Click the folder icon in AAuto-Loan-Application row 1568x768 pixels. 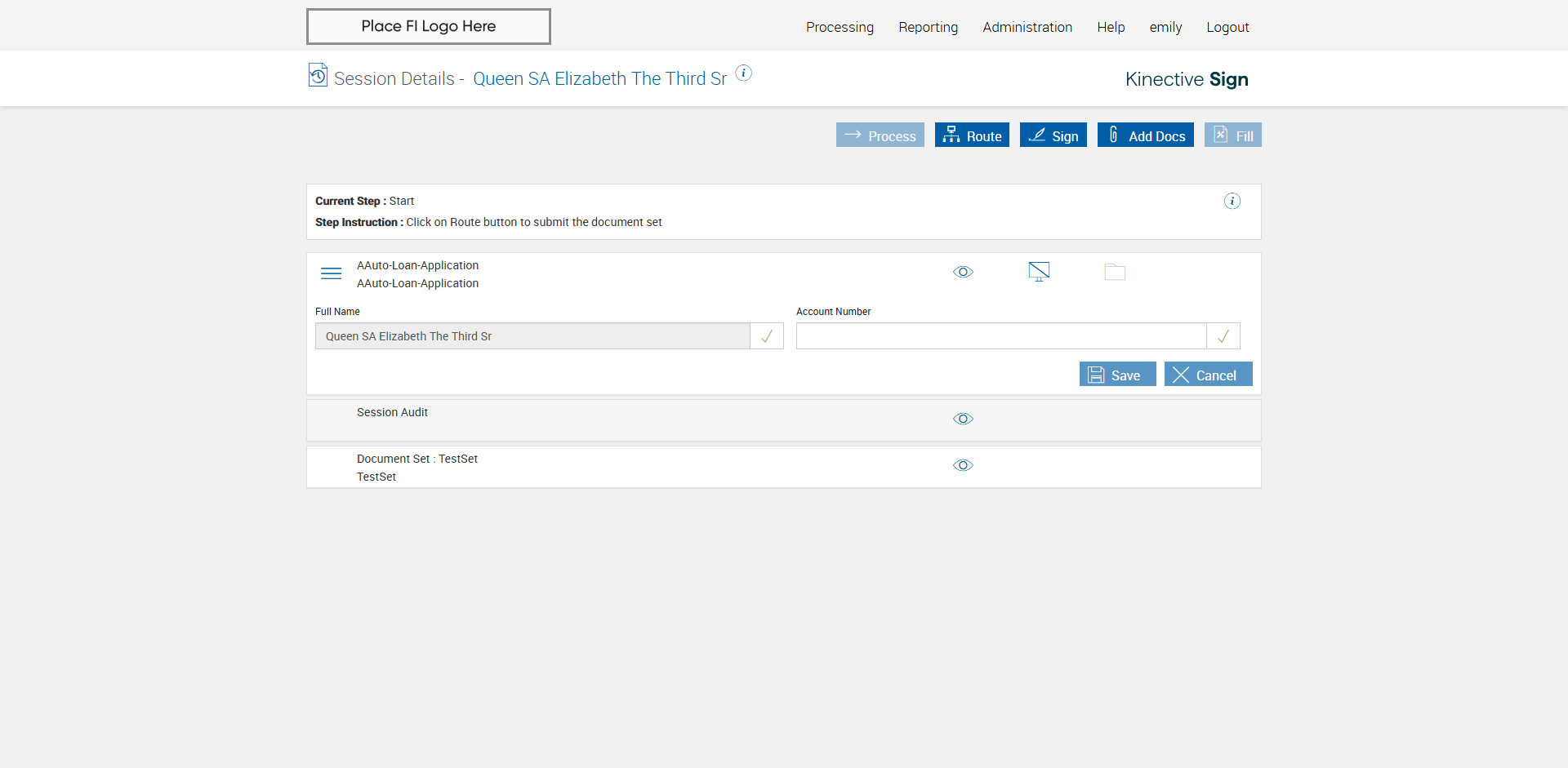(1115, 272)
